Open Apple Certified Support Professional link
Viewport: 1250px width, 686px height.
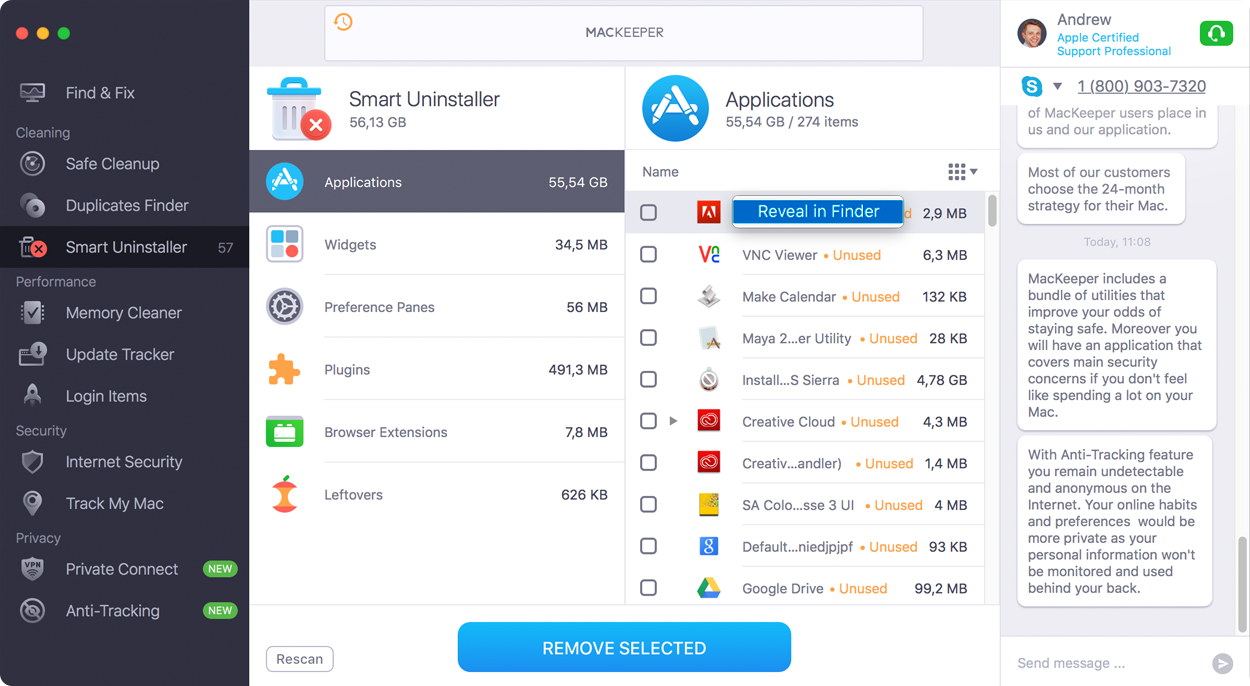(x=1114, y=44)
